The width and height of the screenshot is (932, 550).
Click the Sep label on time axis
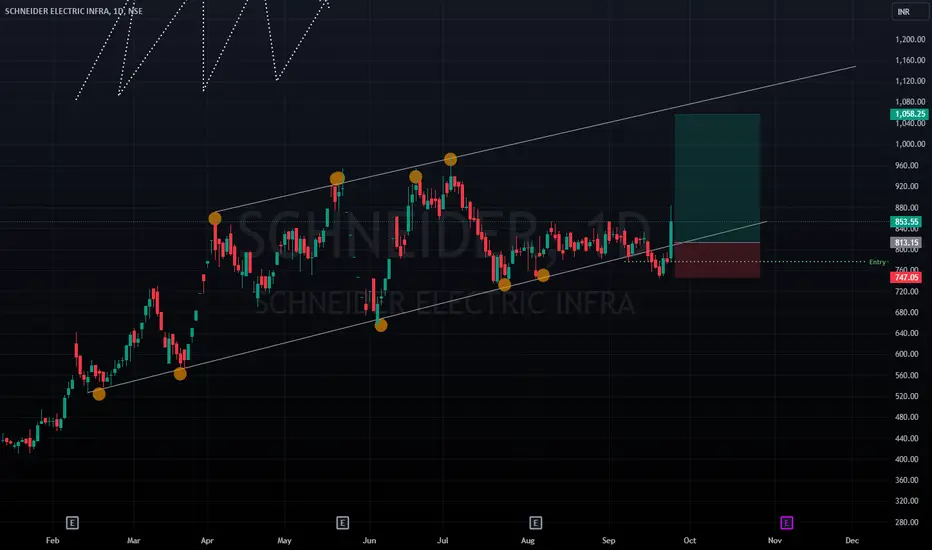click(608, 540)
